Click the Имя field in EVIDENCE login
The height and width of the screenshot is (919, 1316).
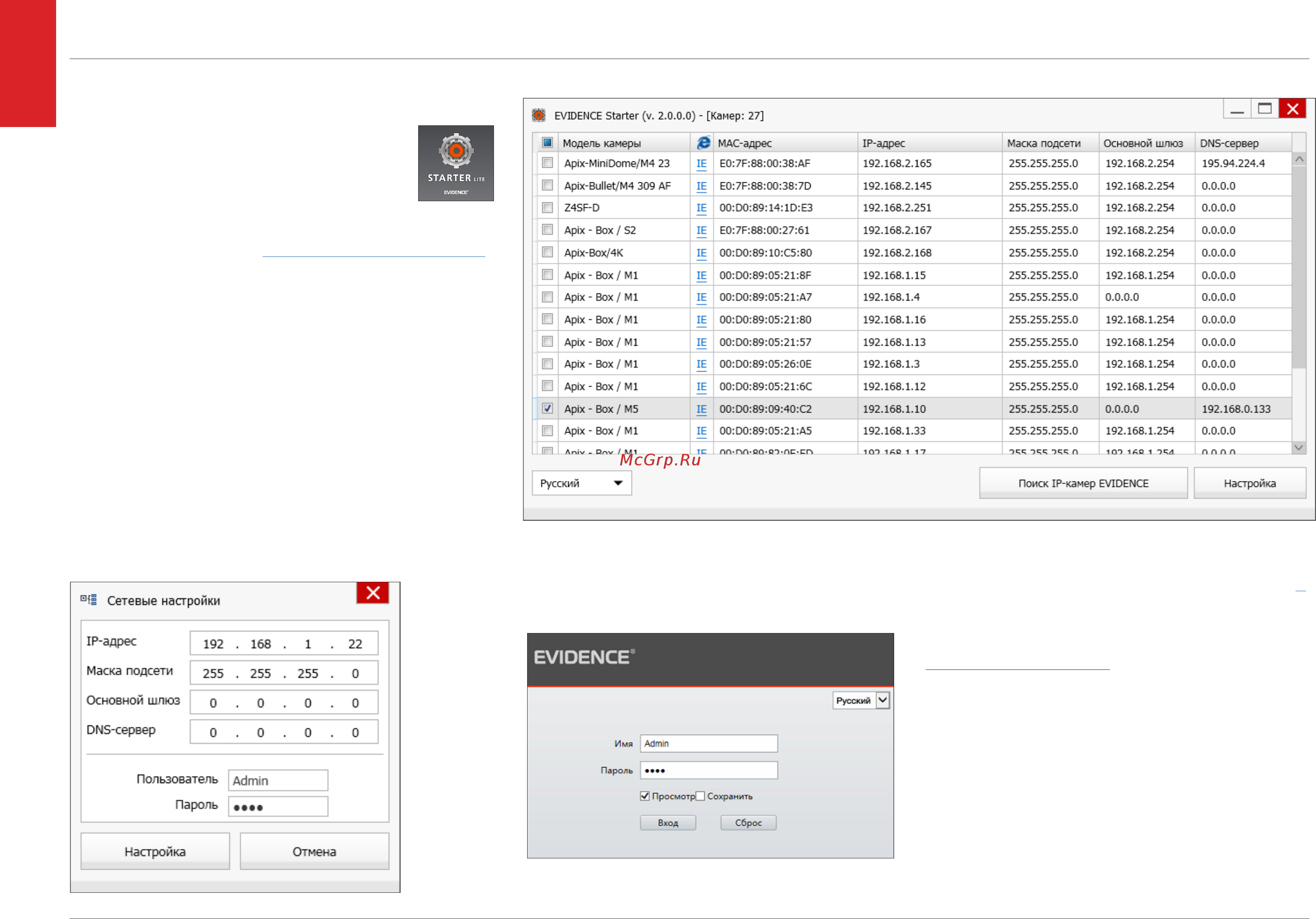point(709,744)
